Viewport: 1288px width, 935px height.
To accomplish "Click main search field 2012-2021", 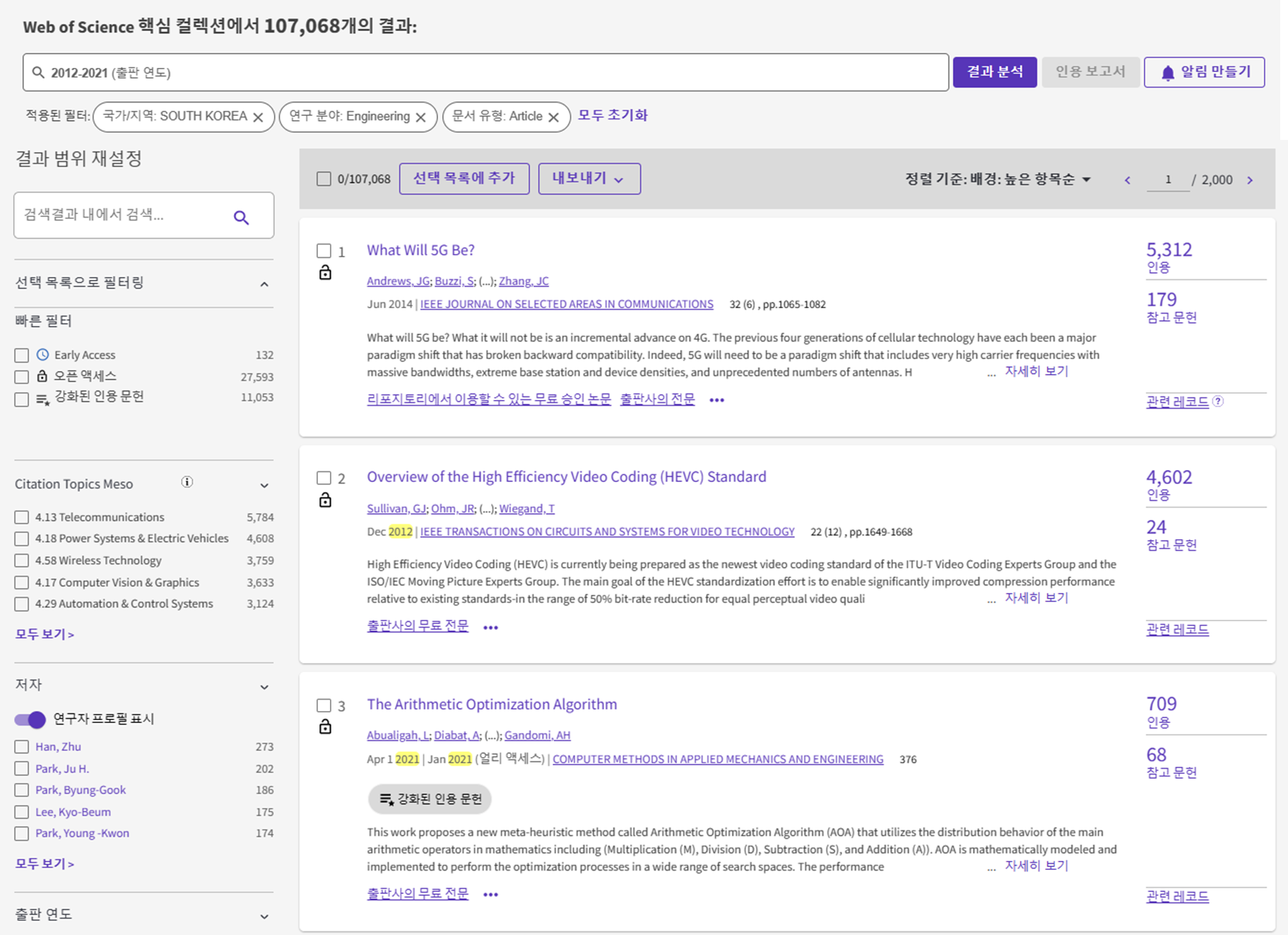I will click(485, 72).
